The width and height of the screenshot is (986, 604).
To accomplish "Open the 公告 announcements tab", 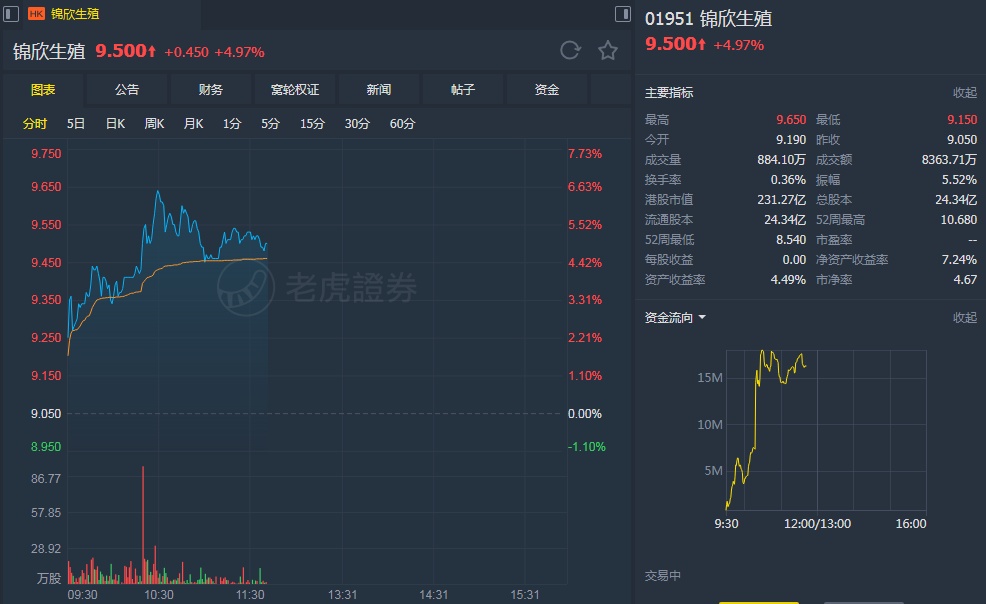I will point(127,90).
